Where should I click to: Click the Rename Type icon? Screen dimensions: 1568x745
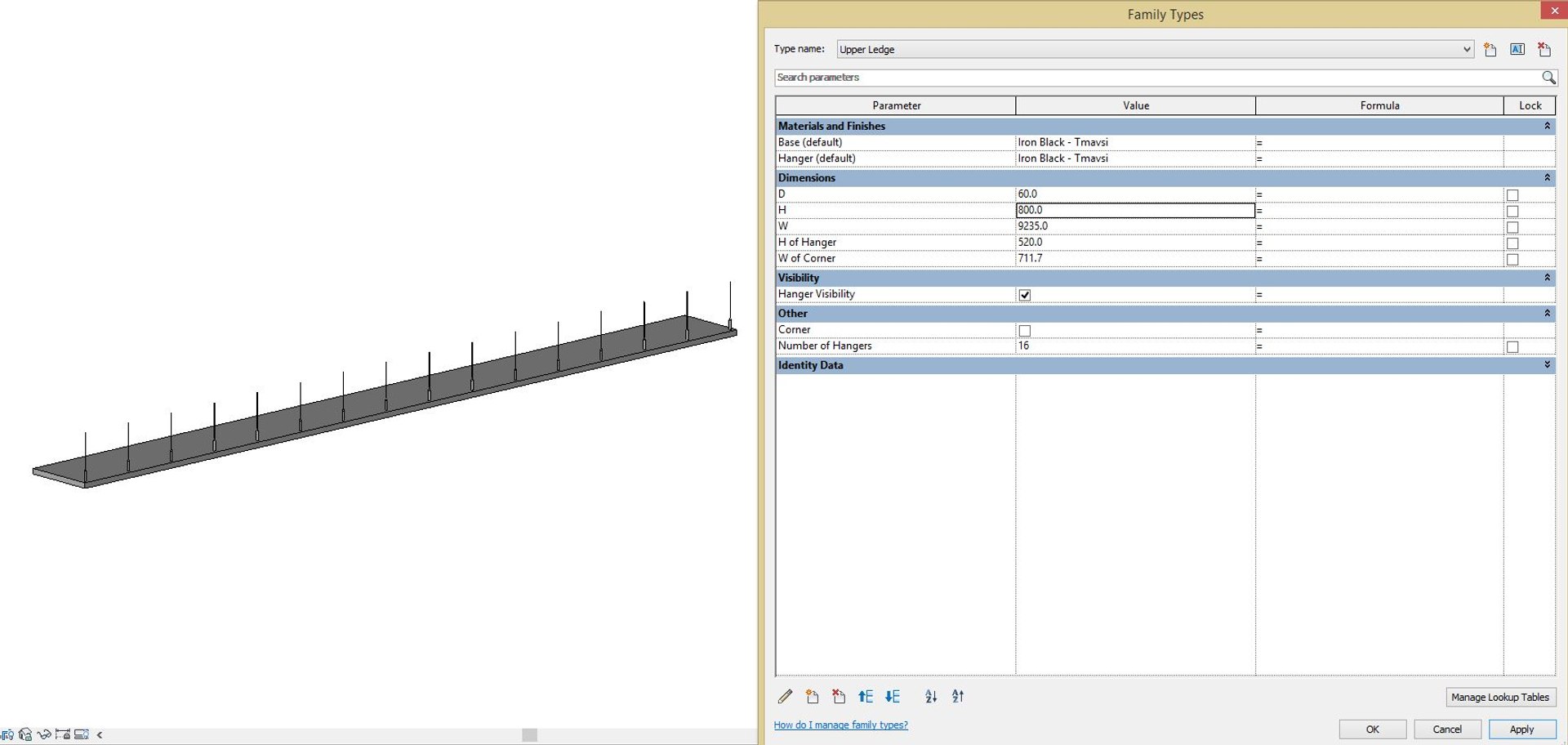coord(1517,50)
